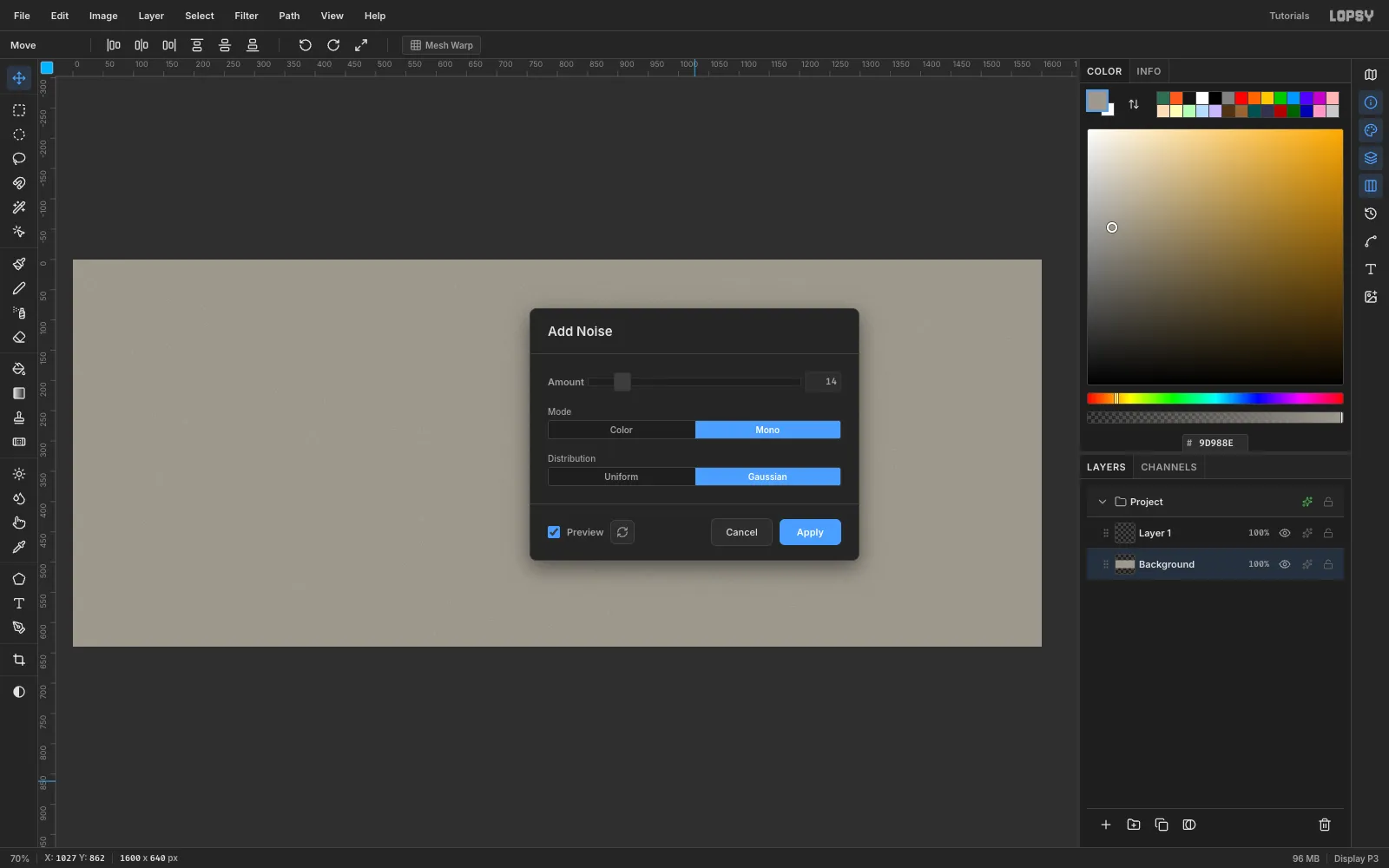The height and width of the screenshot is (868, 1389).
Task: Open the Paths curve panel icon
Action: [x=1371, y=241]
